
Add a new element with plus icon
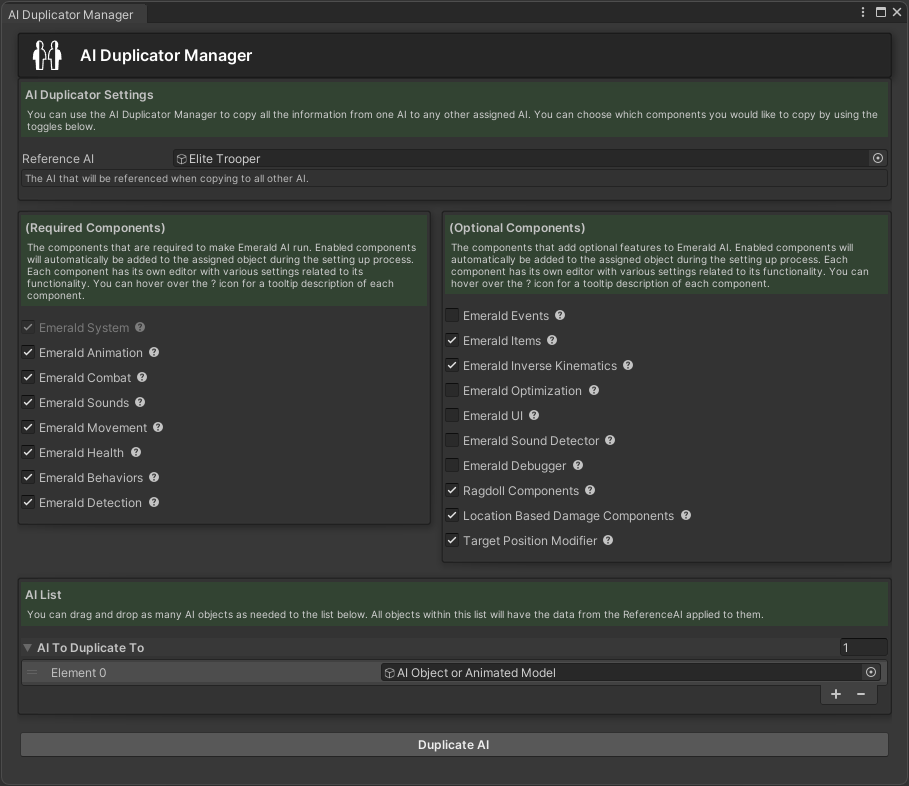(x=835, y=694)
